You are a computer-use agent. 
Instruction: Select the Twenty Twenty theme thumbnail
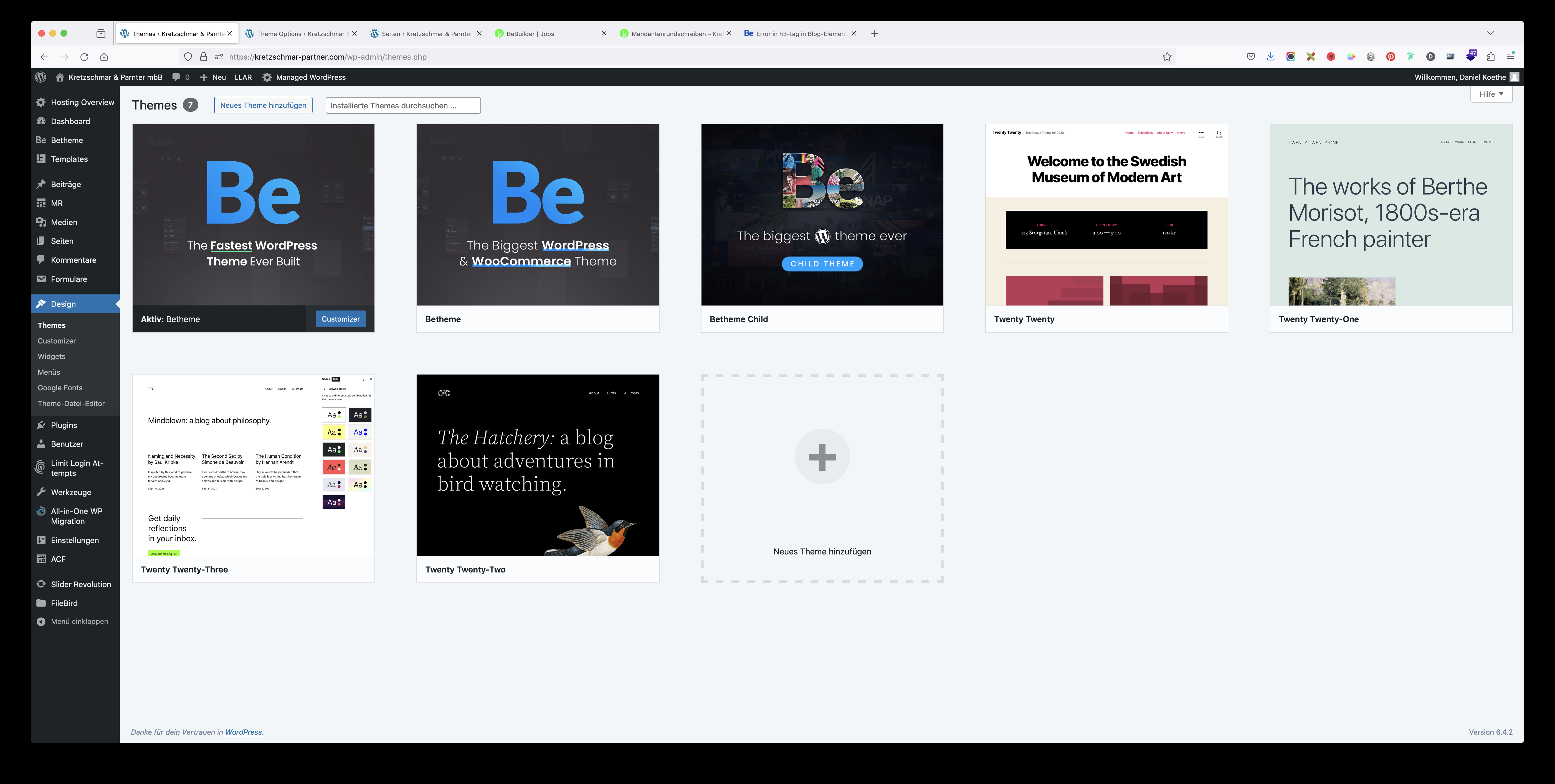(x=1106, y=215)
